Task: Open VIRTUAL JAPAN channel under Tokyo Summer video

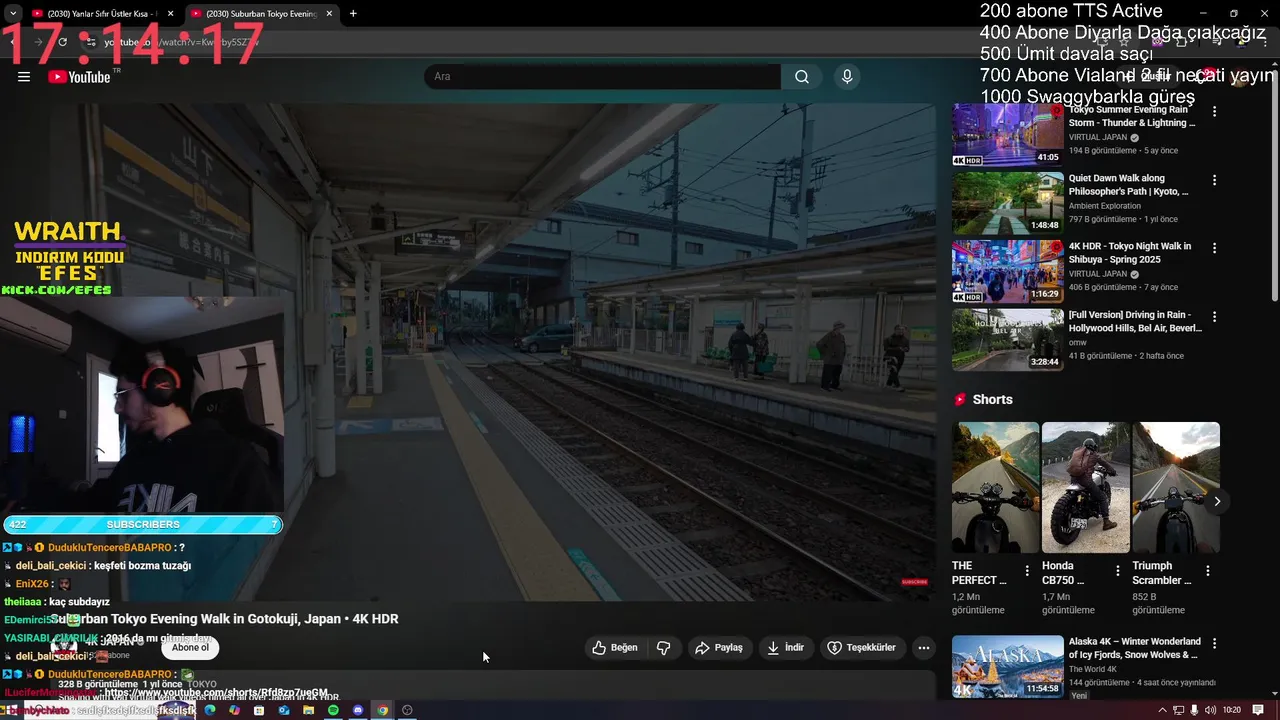Action: (1098, 138)
